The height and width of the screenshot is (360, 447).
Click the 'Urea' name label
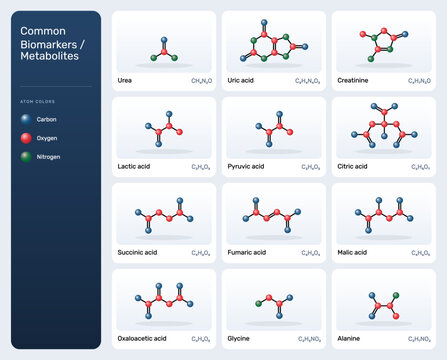click(x=124, y=80)
